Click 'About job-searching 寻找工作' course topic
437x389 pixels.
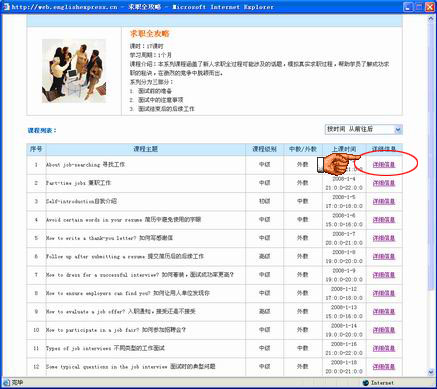tap(85, 165)
